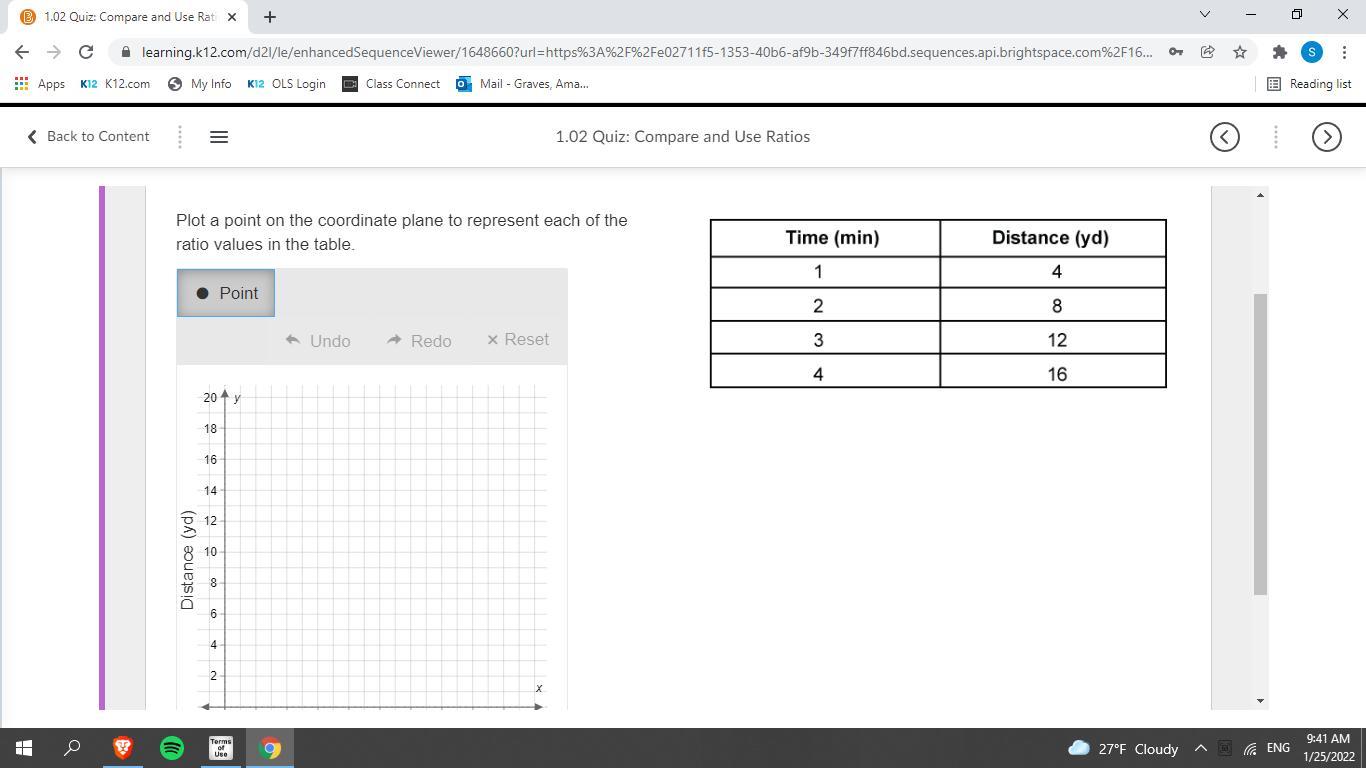Open options dots between navigation arrows

pyautogui.click(x=1276, y=137)
